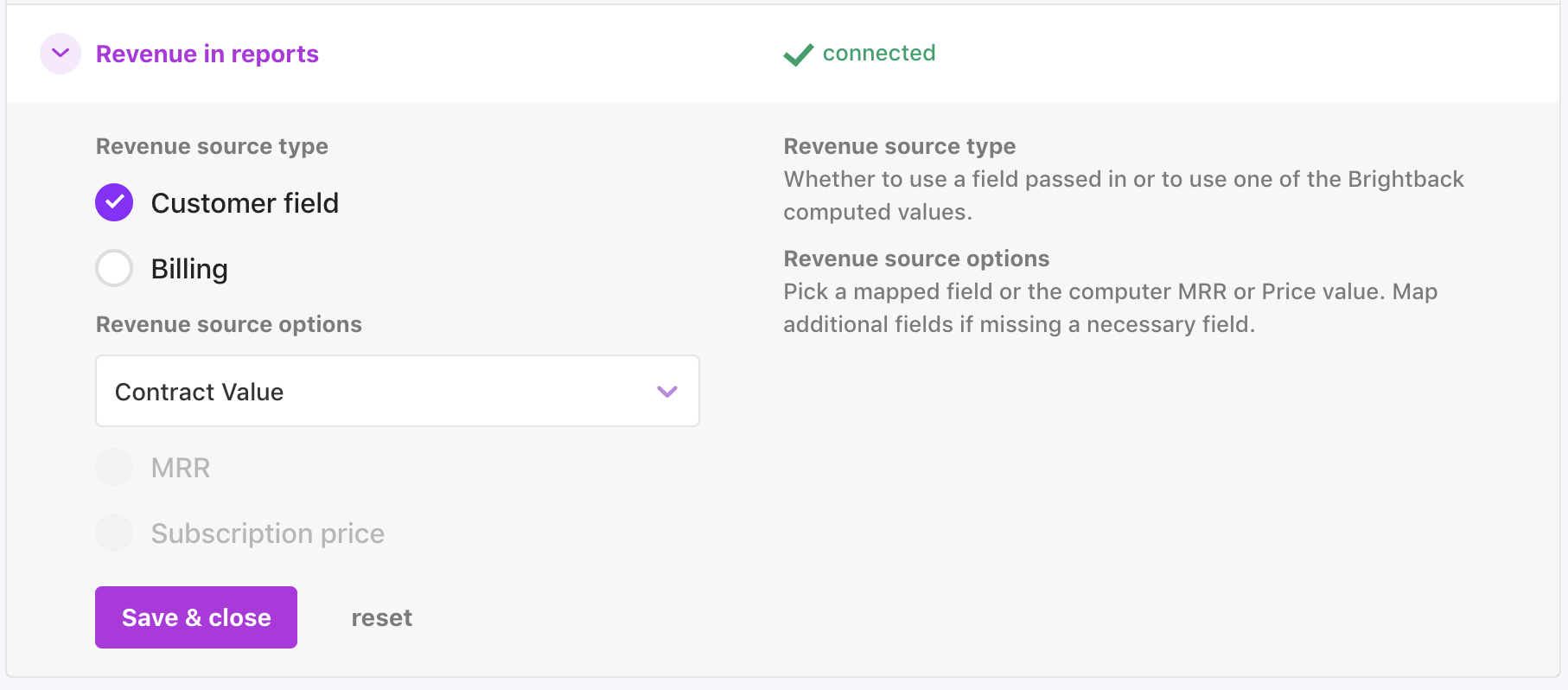Click the reset link
Image resolution: width=1568 pixels, height=690 pixels.
[381, 617]
